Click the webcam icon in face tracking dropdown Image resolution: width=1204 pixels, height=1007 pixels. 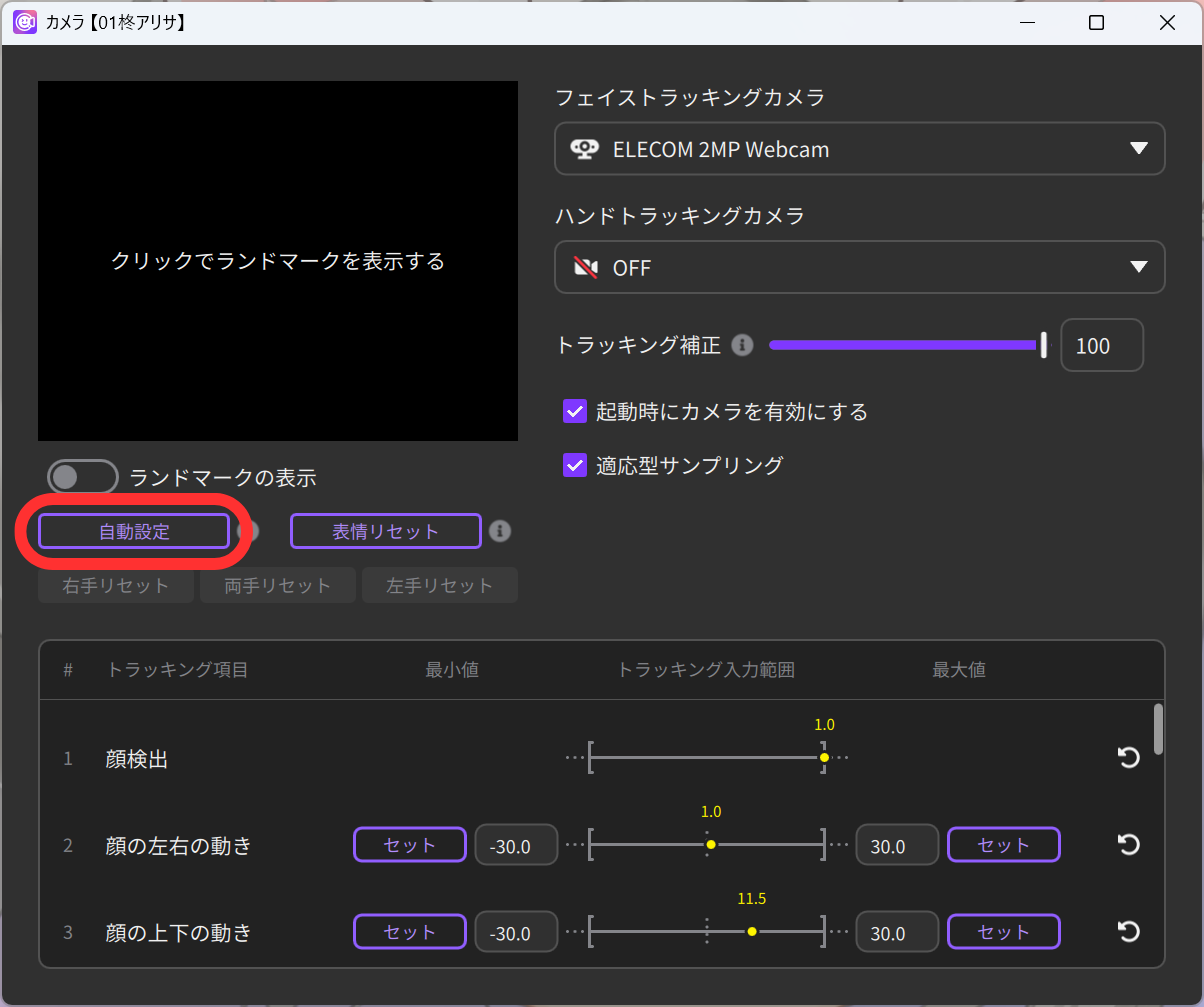pyautogui.click(x=584, y=150)
